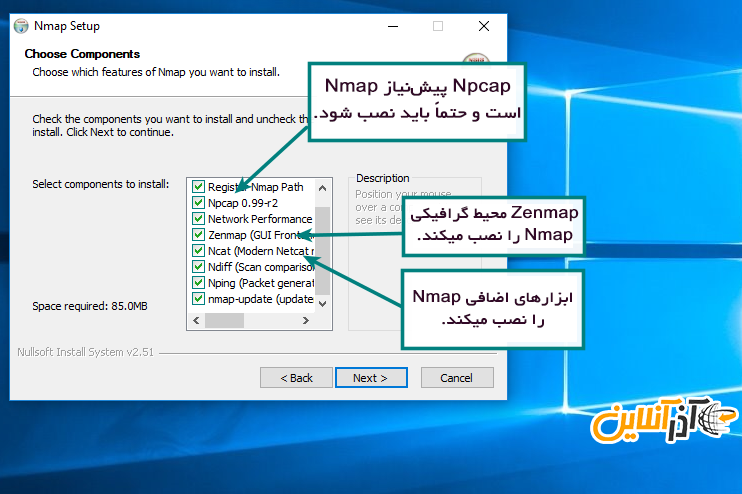Click the component list scroll-up arrow
The width and height of the screenshot is (742, 494).
point(323,188)
